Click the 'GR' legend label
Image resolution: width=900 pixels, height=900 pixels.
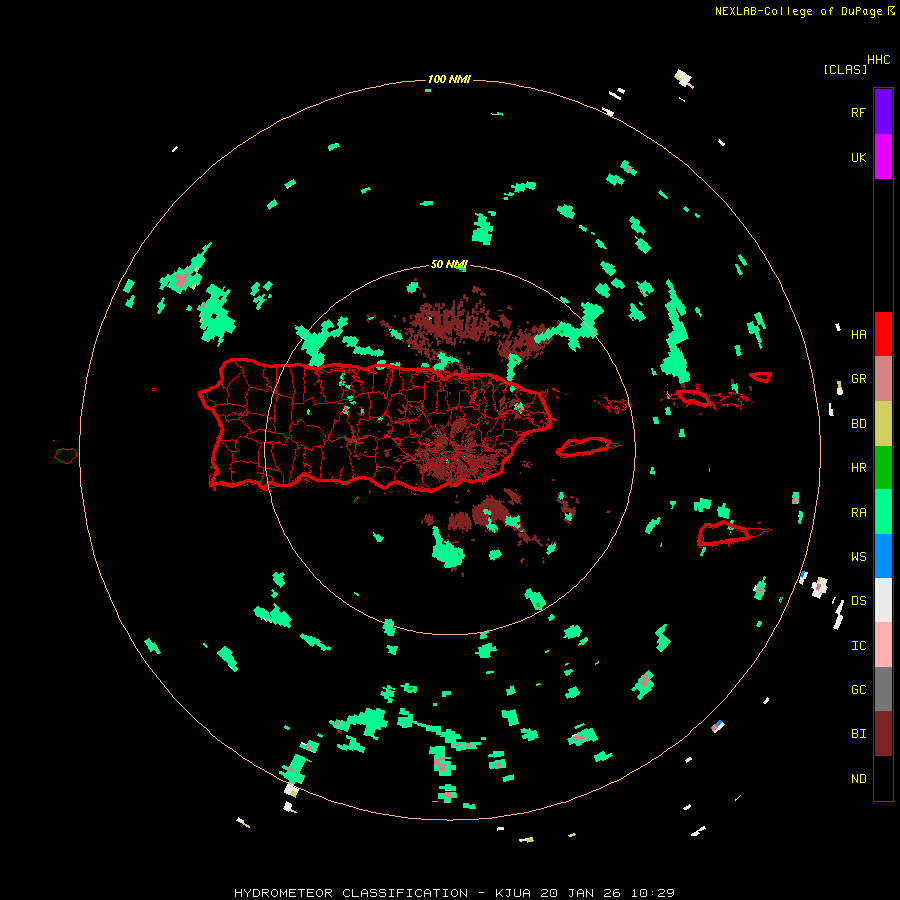tap(858, 379)
